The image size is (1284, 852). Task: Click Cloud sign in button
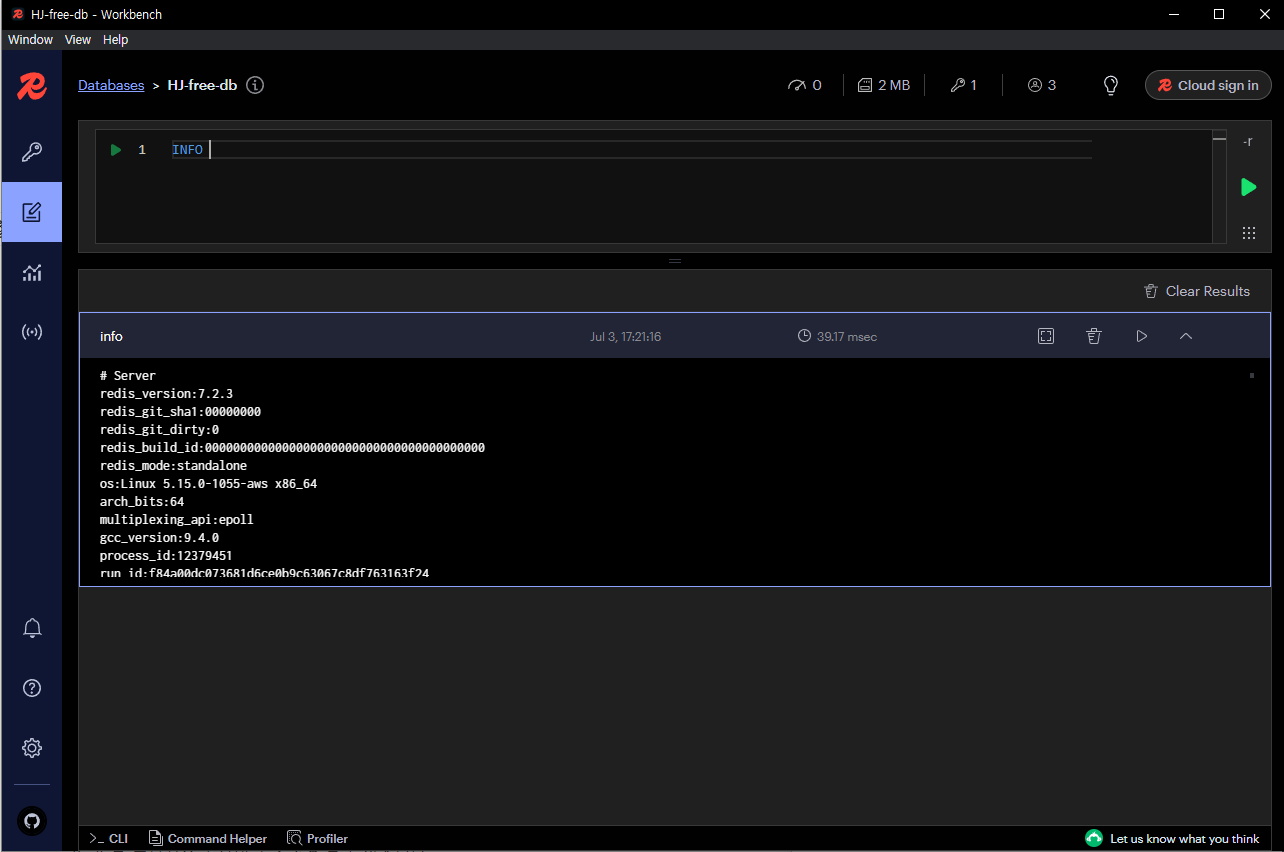click(1208, 85)
